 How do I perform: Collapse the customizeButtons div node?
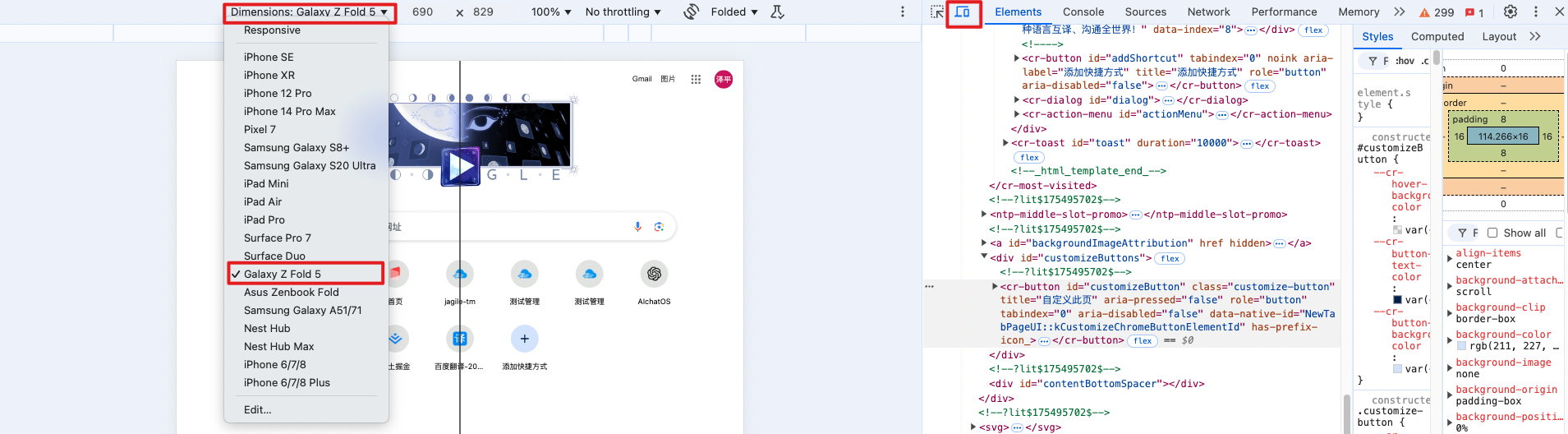(x=984, y=257)
